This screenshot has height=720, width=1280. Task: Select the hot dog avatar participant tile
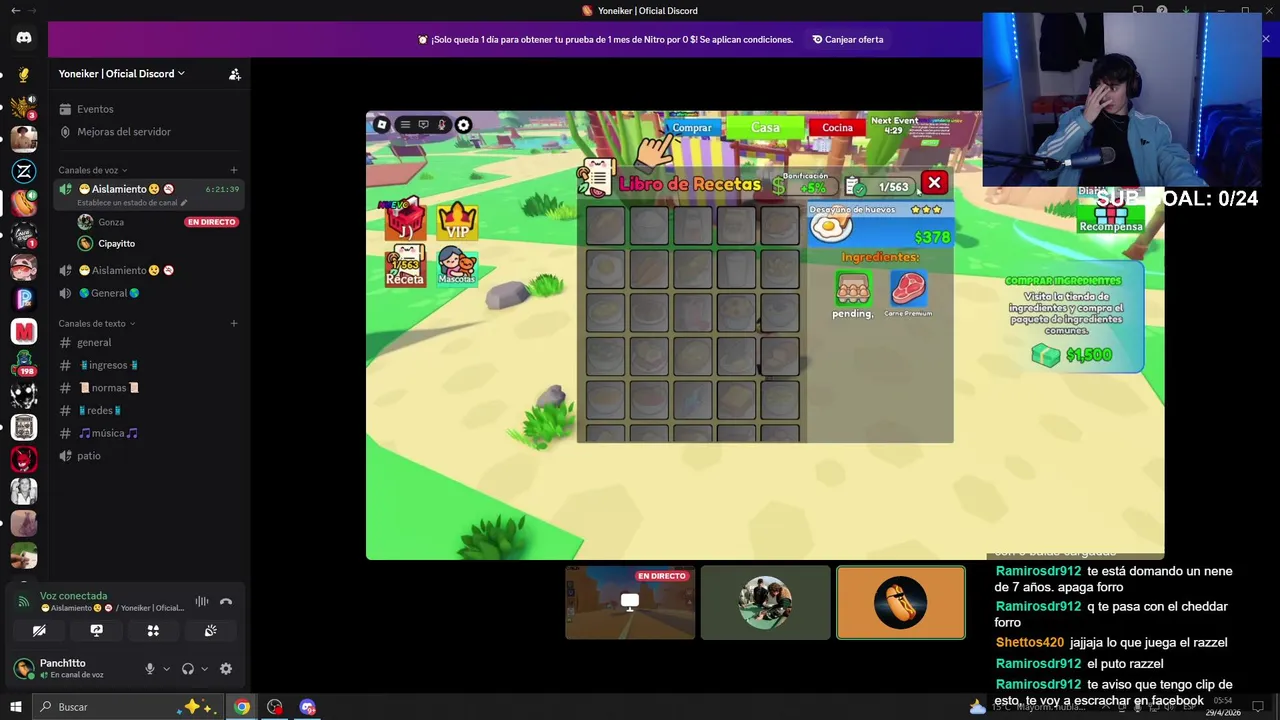point(901,602)
